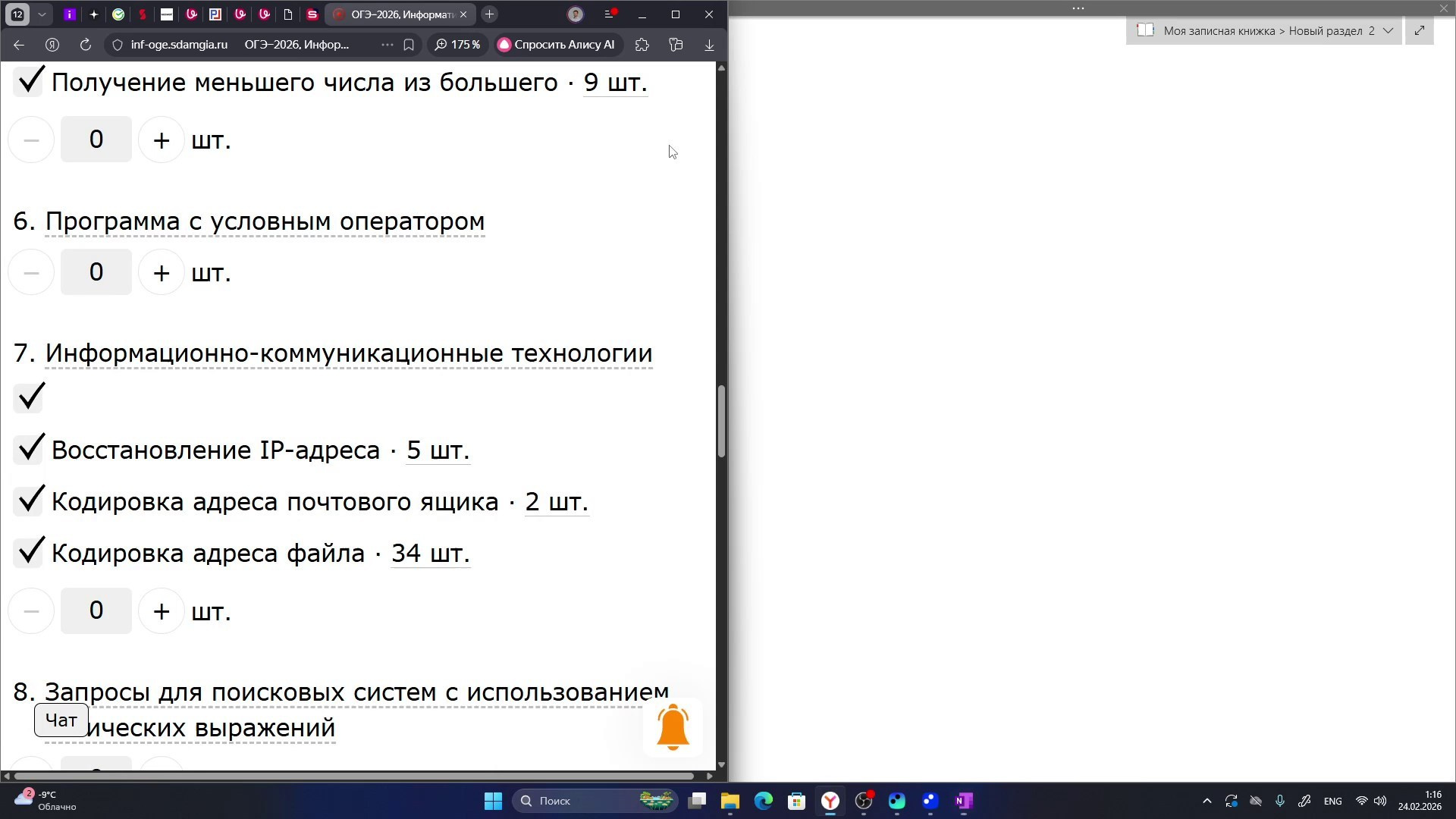
Task: Open the address bar overflow ellipsis
Action: (386, 45)
